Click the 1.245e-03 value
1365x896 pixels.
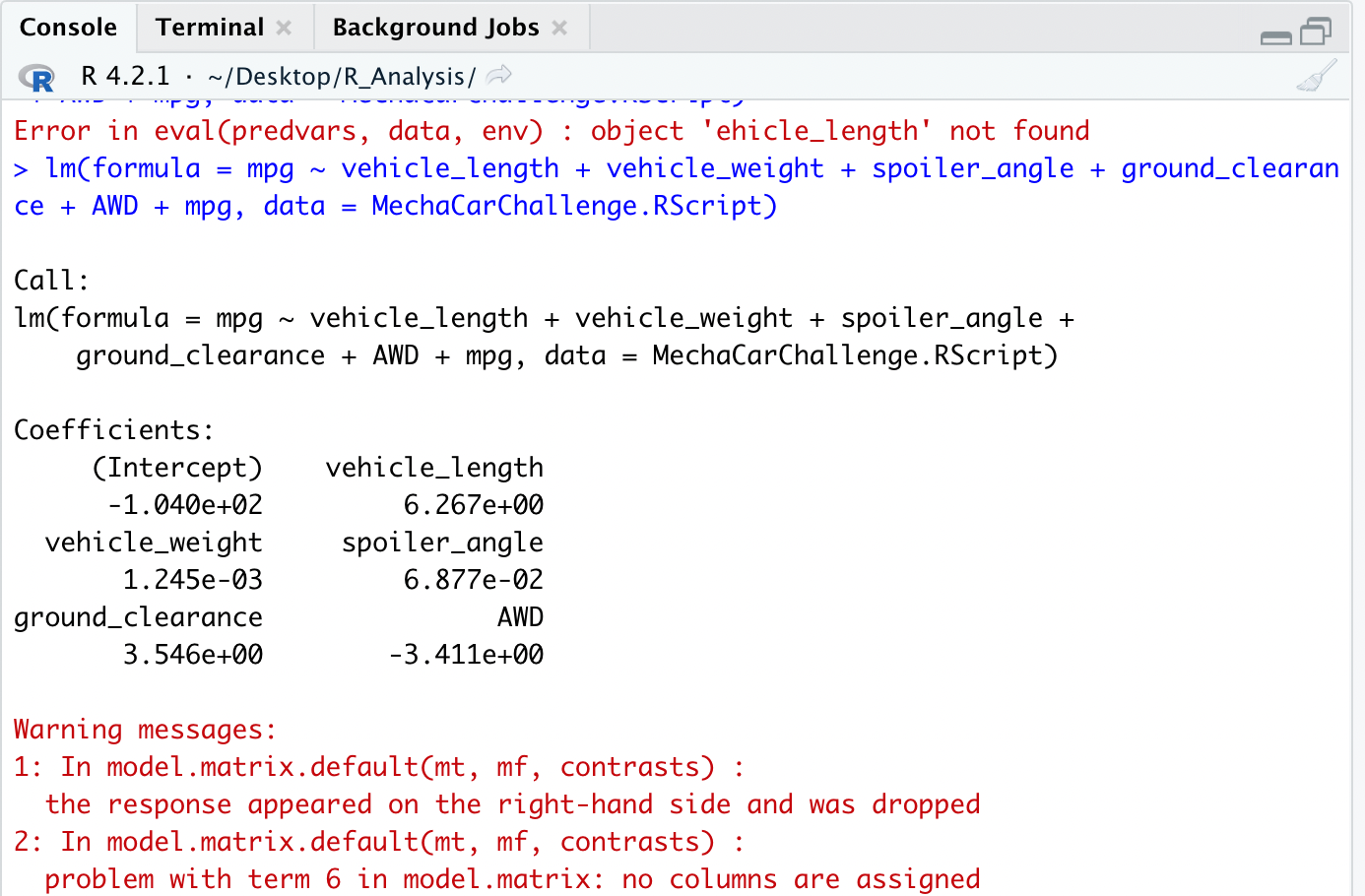(x=193, y=580)
